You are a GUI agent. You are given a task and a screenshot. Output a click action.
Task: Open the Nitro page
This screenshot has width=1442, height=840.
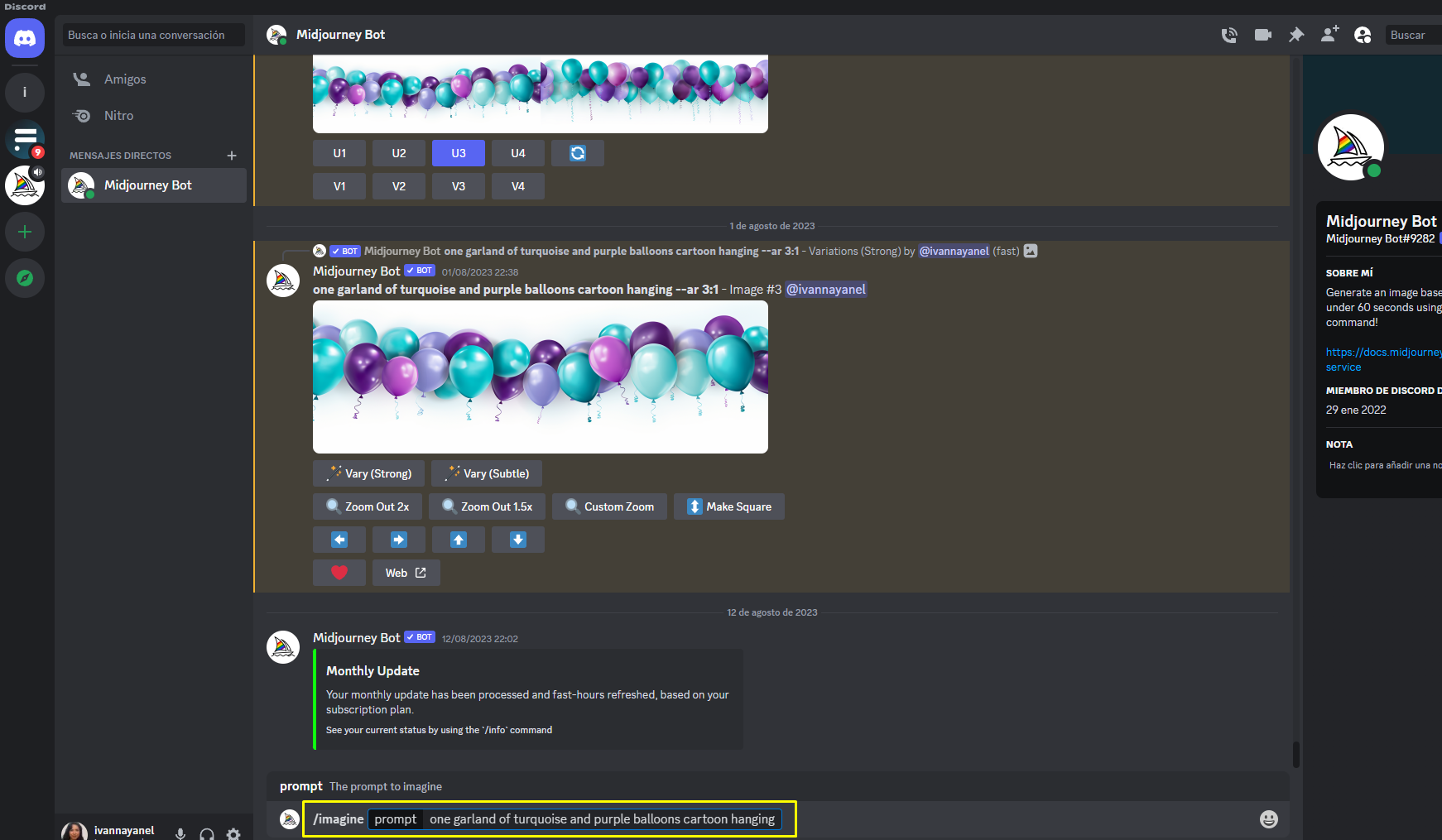pos(118,116)
